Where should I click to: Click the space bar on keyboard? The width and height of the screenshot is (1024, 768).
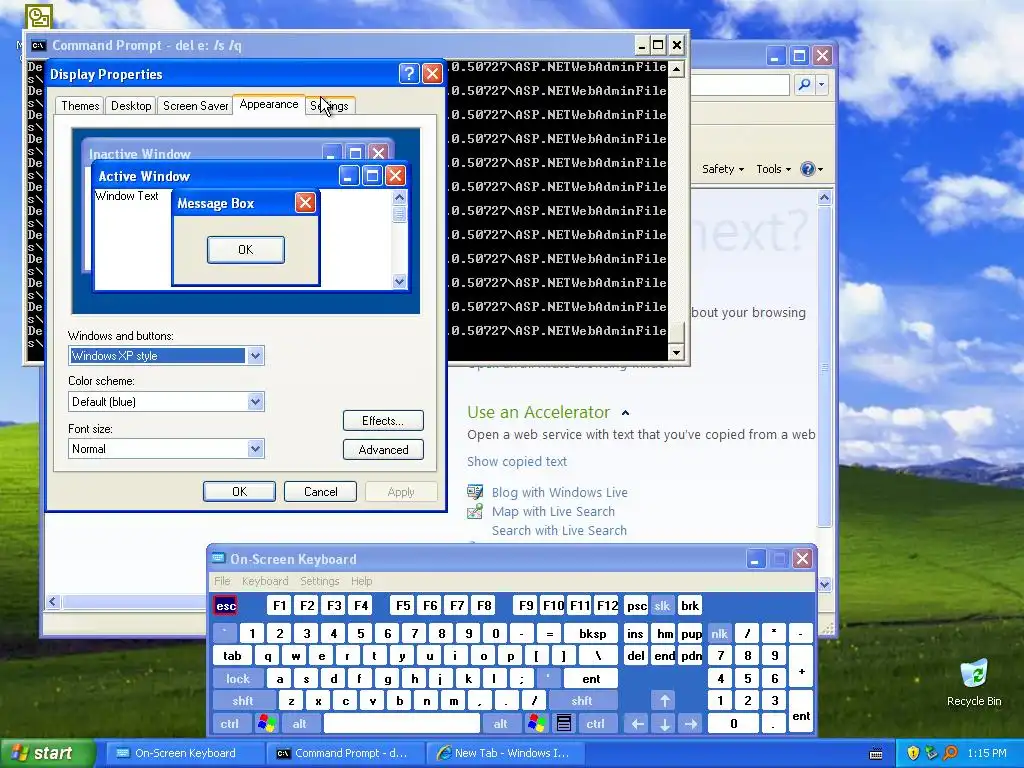(402, 724)
